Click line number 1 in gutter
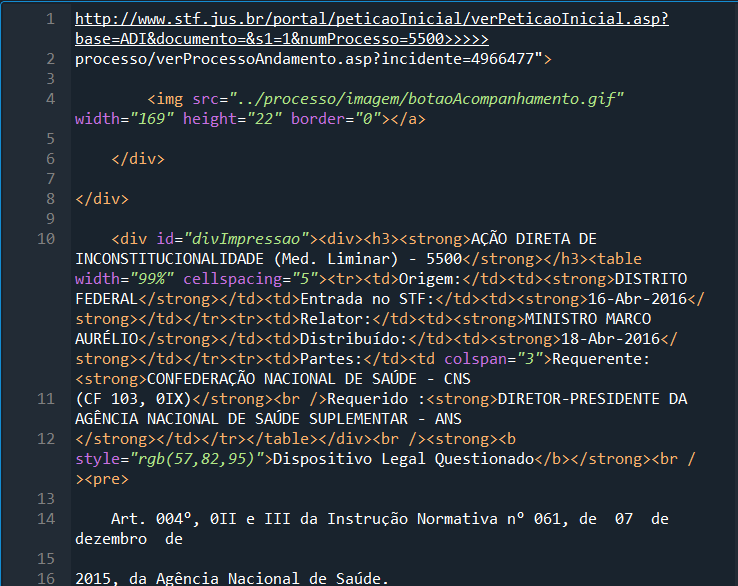 click(x=50, y=19)
